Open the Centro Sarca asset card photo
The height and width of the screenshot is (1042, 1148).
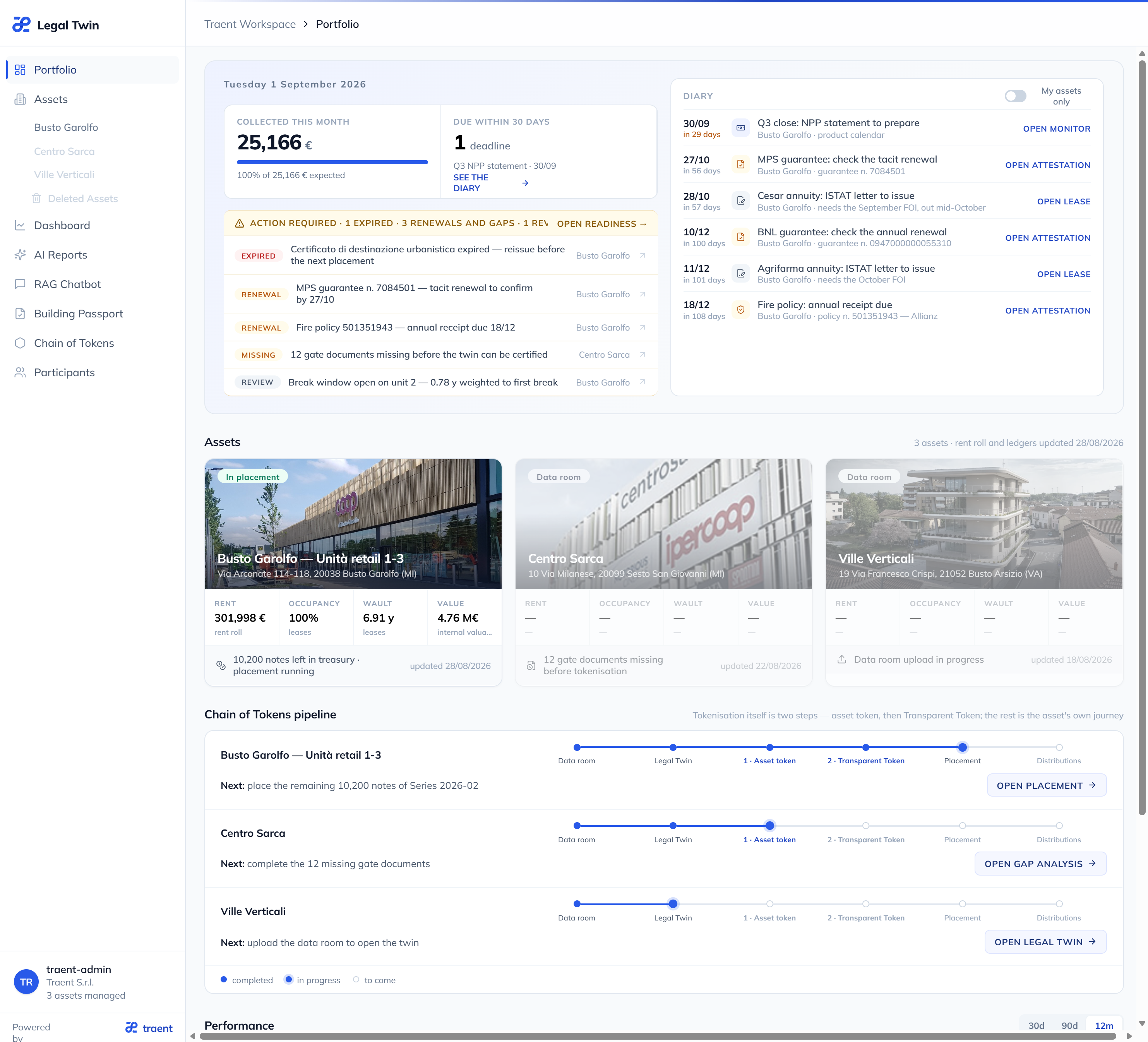coord(663,524)
